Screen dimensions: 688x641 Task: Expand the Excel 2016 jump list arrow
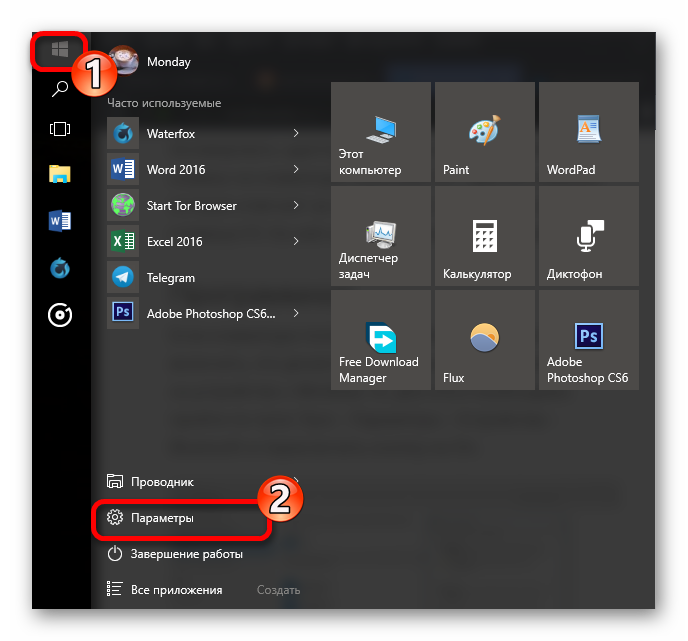[x=296, y=241]
